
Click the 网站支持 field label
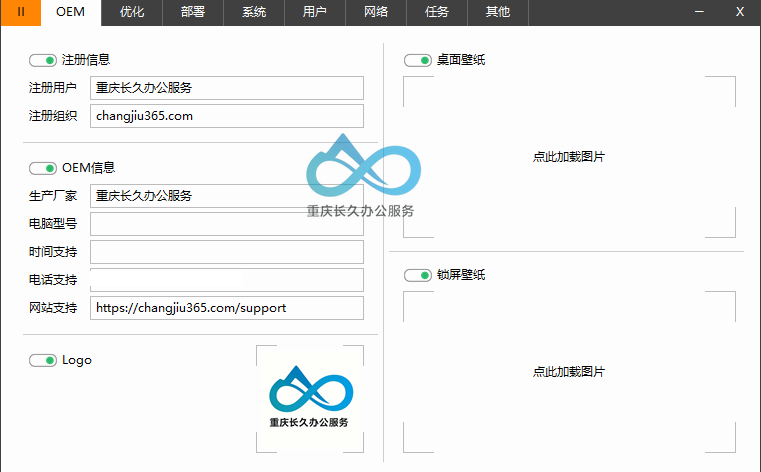pyautogui.click(x=53, y=308)
